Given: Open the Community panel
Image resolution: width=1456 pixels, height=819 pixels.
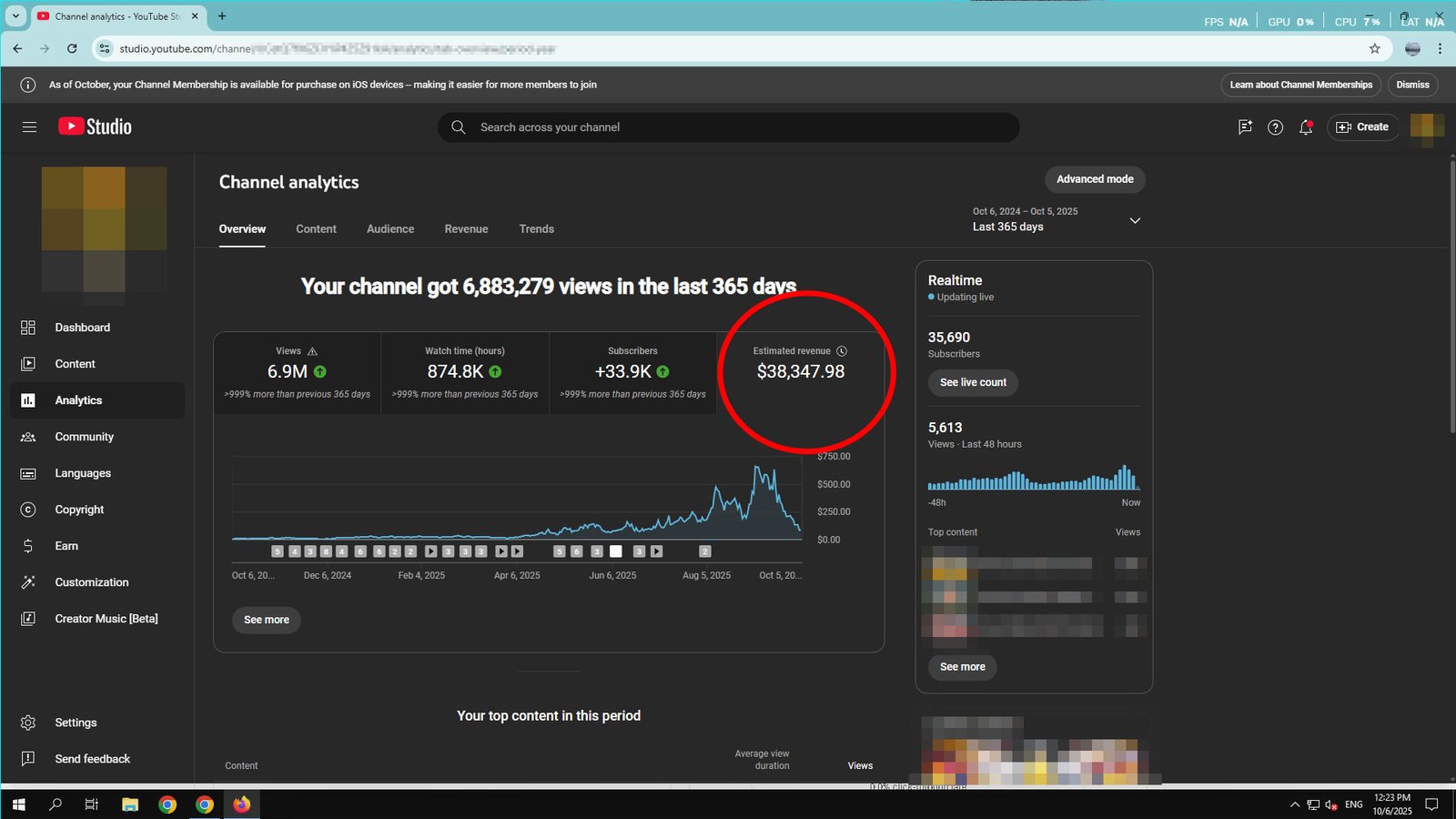Looking at the screenshot, I should tap(84, 436).
